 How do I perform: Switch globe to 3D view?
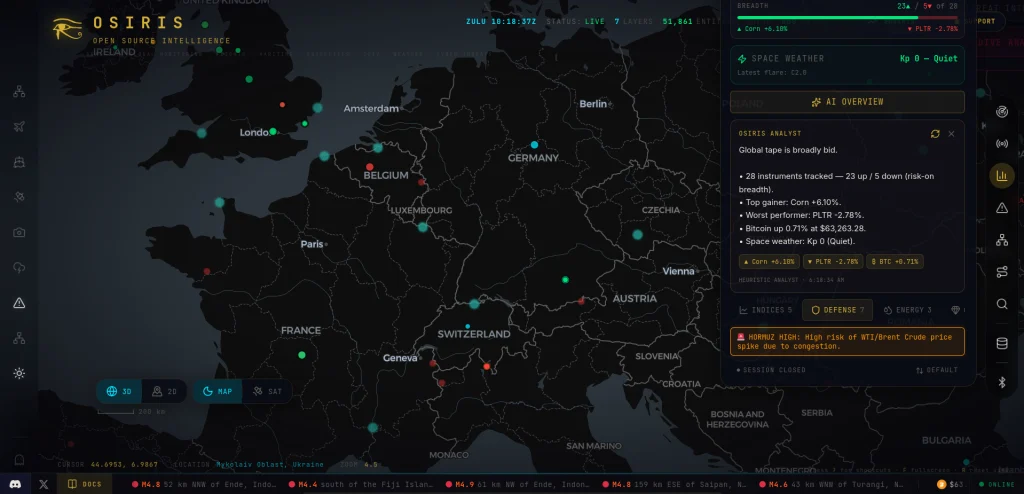coord(120,391)
